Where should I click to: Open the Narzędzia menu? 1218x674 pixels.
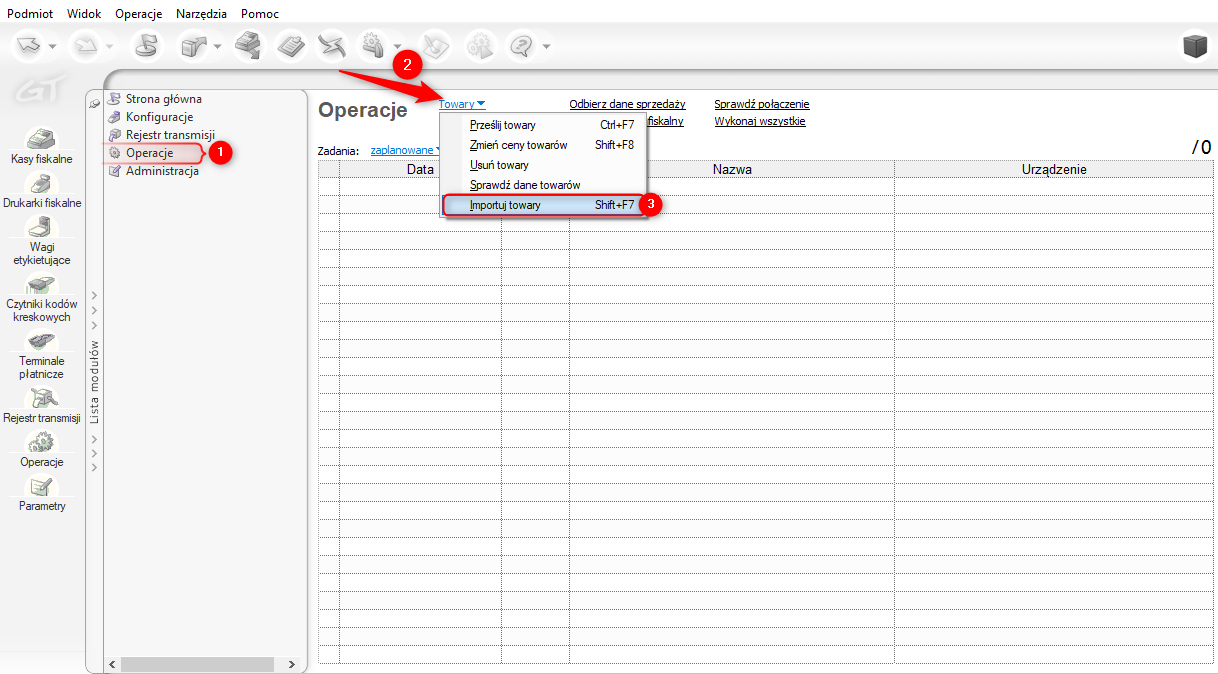pyautogui.click(x=201, y=14)
